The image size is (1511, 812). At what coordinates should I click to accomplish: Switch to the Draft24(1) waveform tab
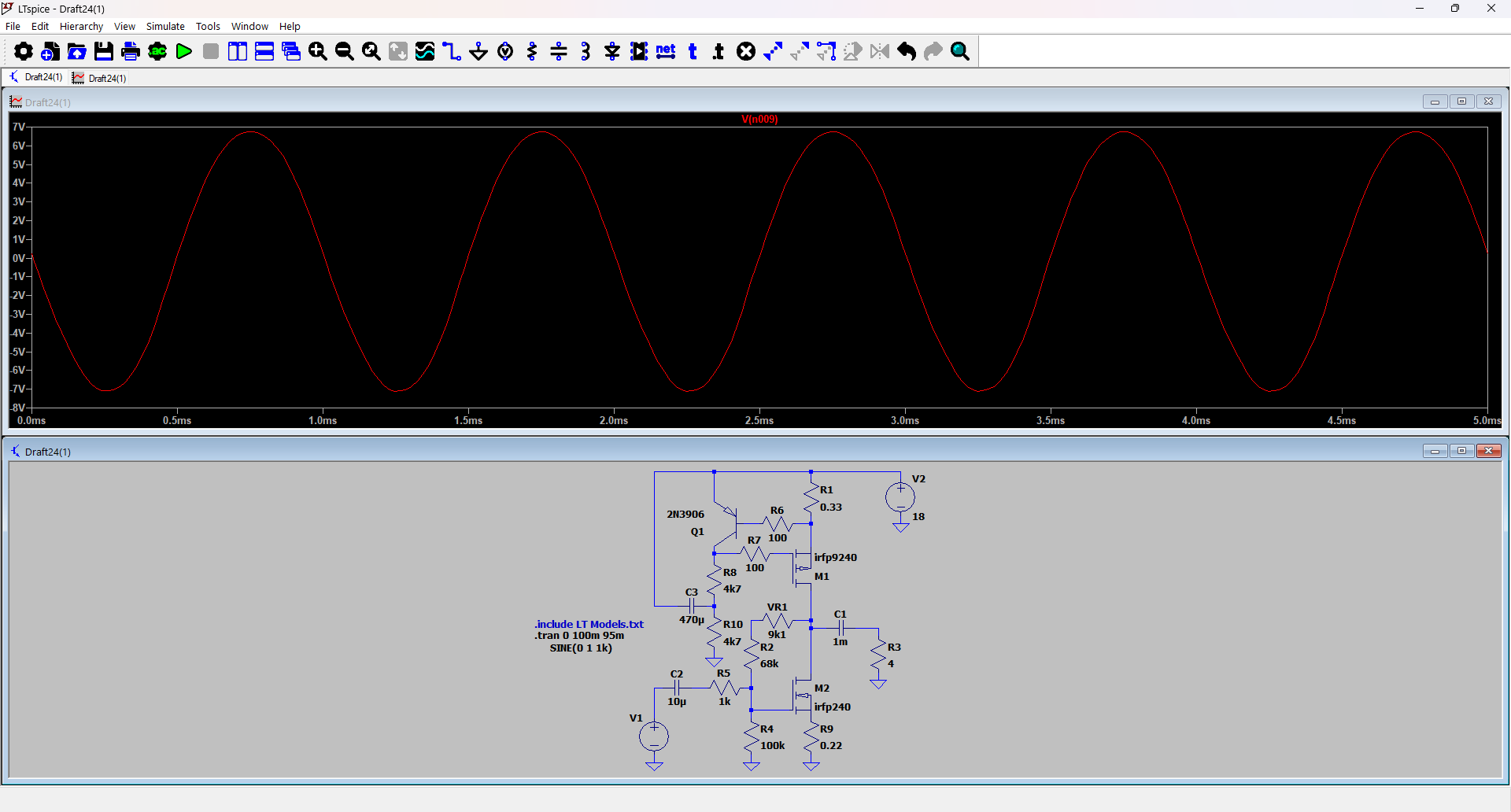tap(99, 78)
